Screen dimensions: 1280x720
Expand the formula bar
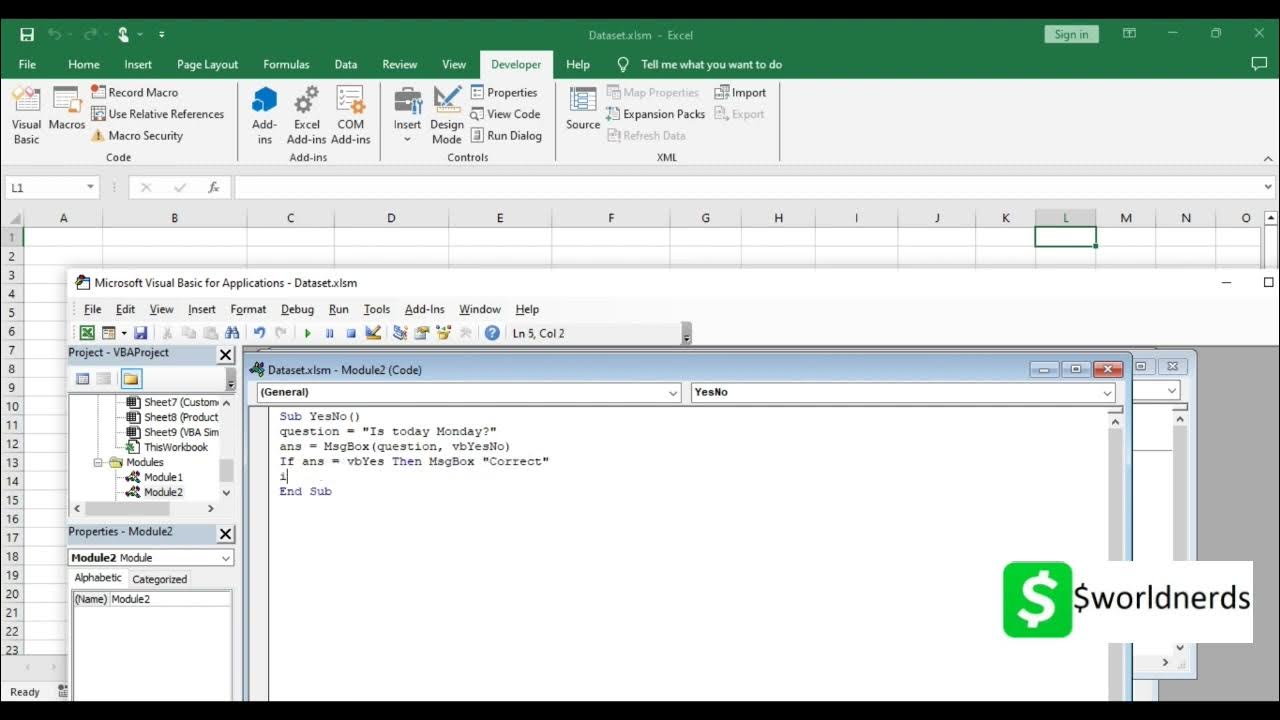point(1269,187)
